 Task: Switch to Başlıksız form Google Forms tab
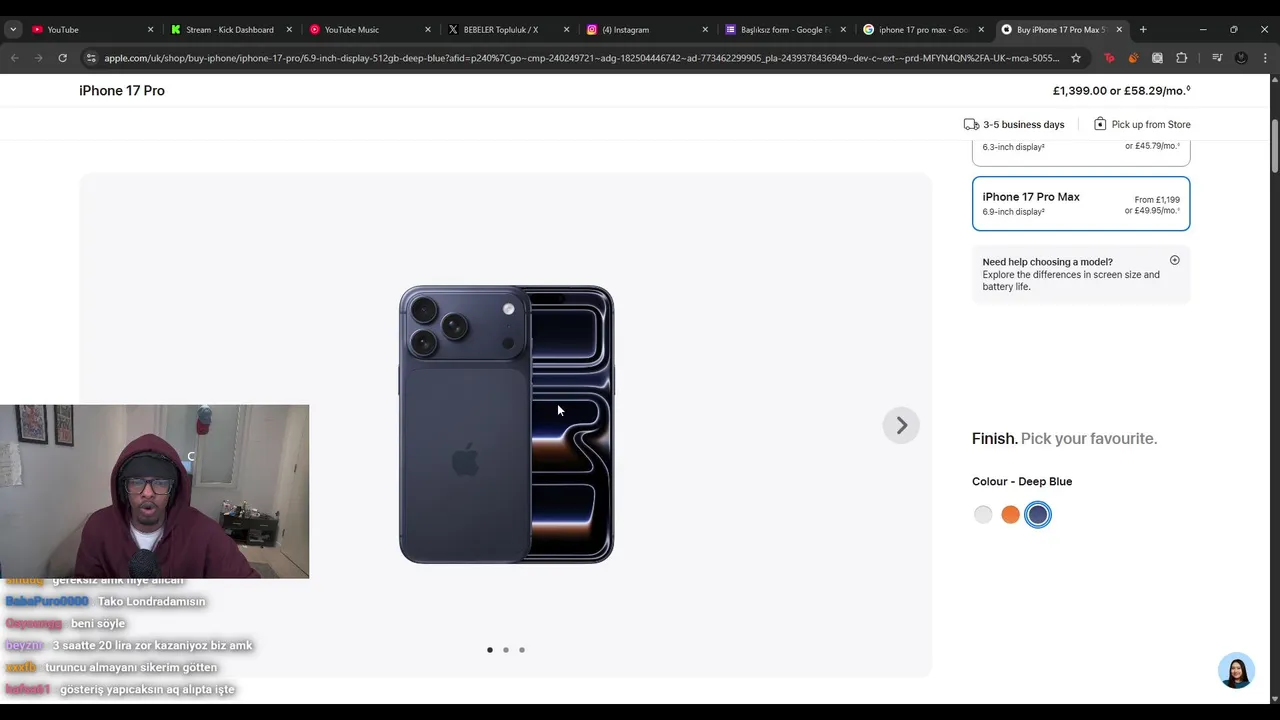coord(787,30)
